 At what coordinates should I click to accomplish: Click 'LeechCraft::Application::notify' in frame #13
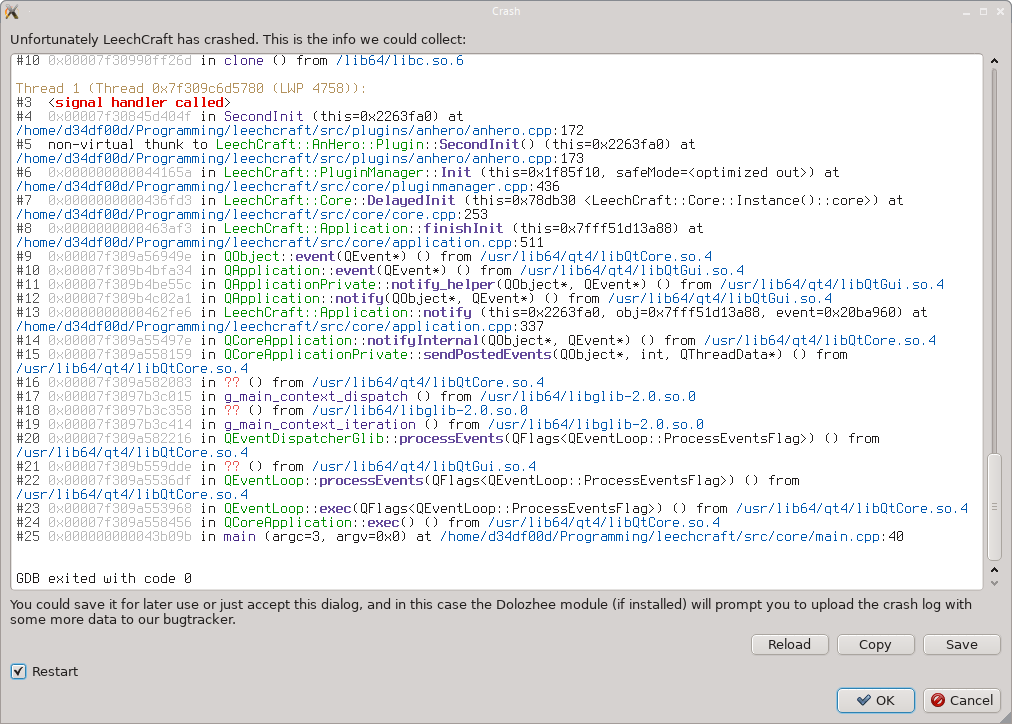click(347, 313)
